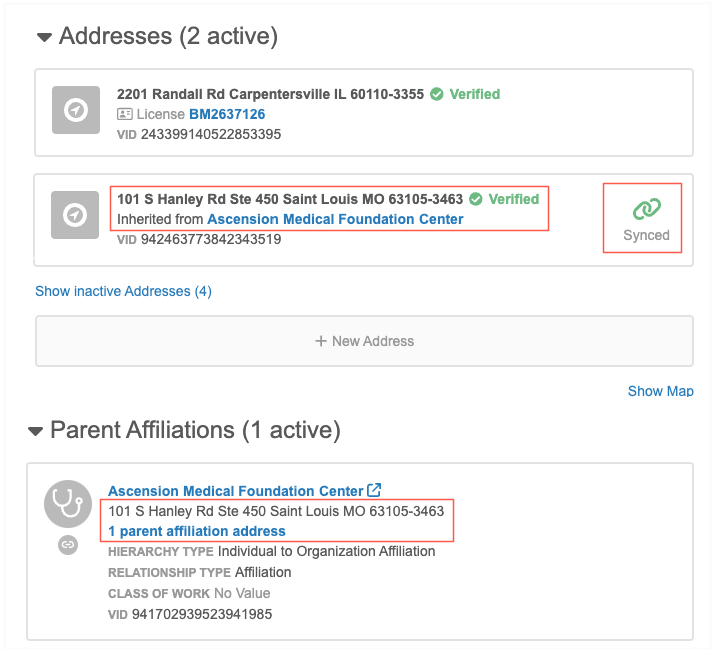Collapse the Addresses section

[44, 38]
